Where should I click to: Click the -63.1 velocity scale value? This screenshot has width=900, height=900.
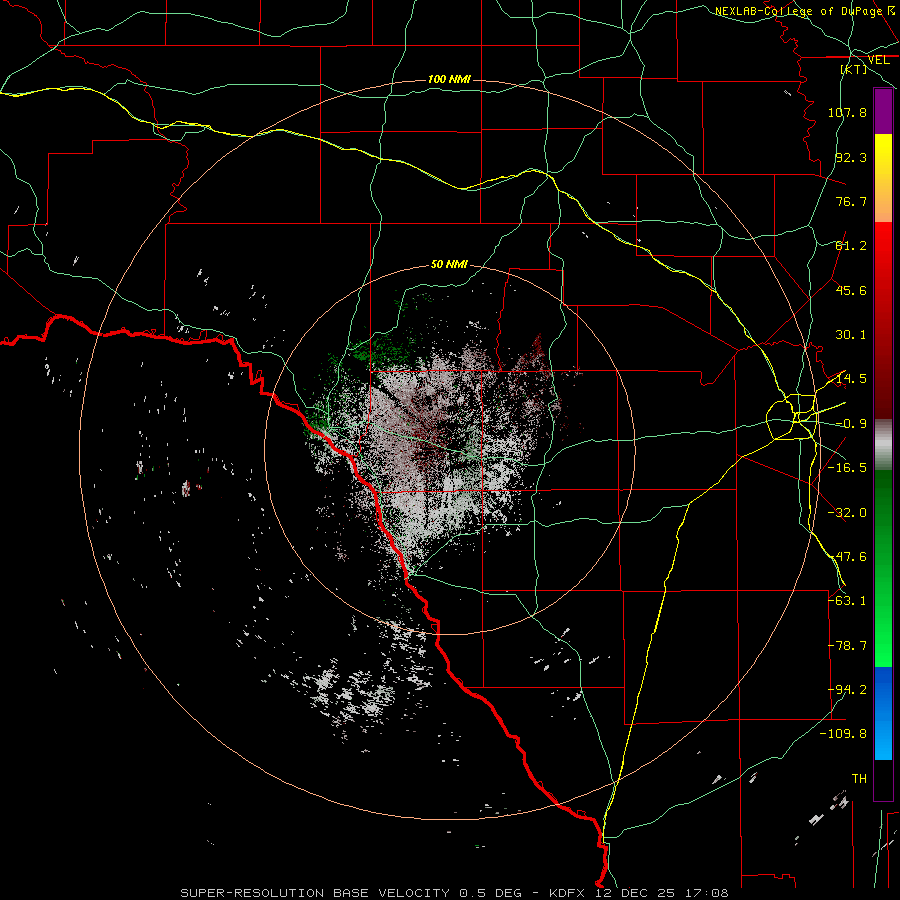847,601
